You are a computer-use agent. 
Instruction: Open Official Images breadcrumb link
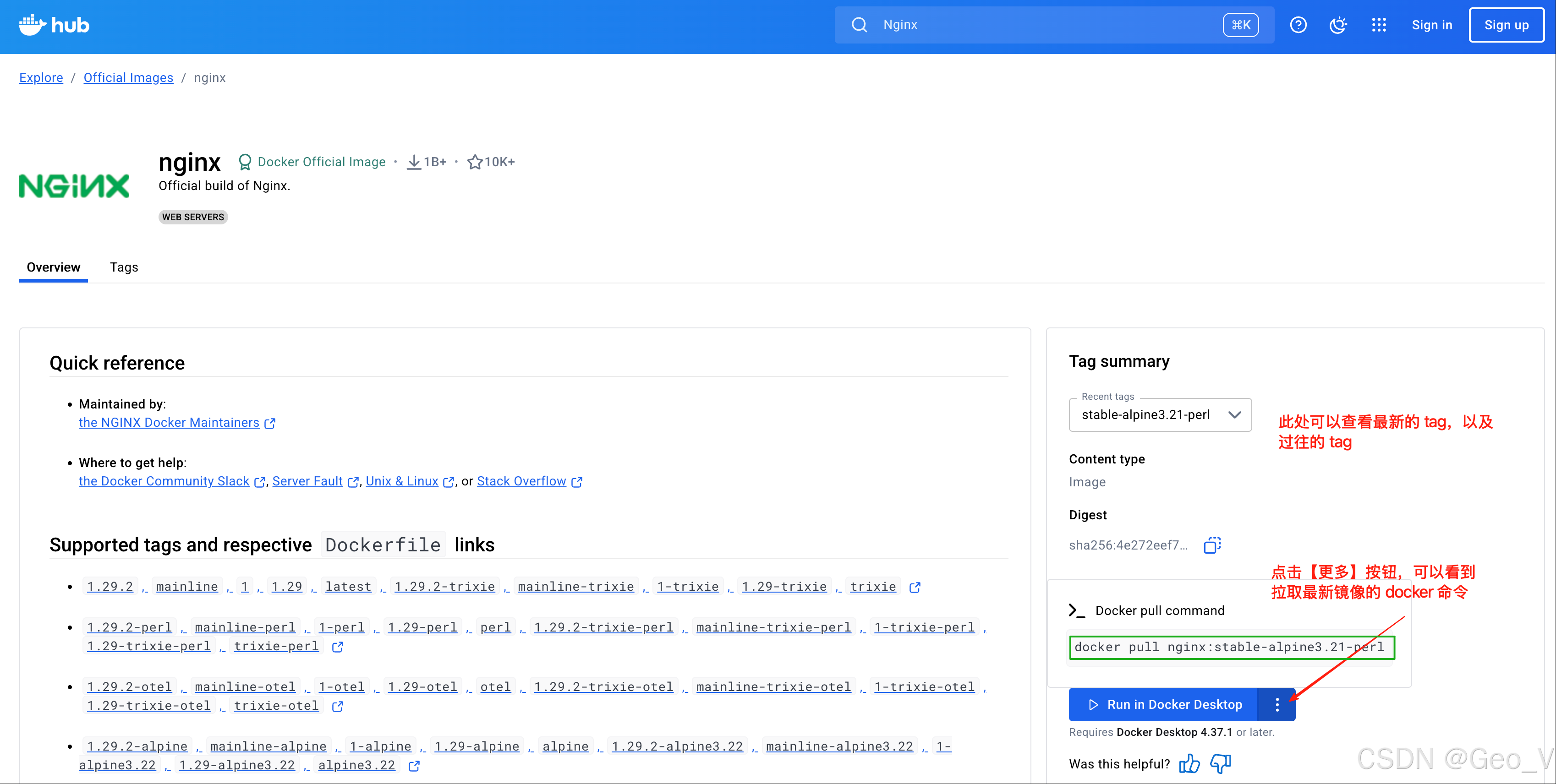(x=128, y=77)
